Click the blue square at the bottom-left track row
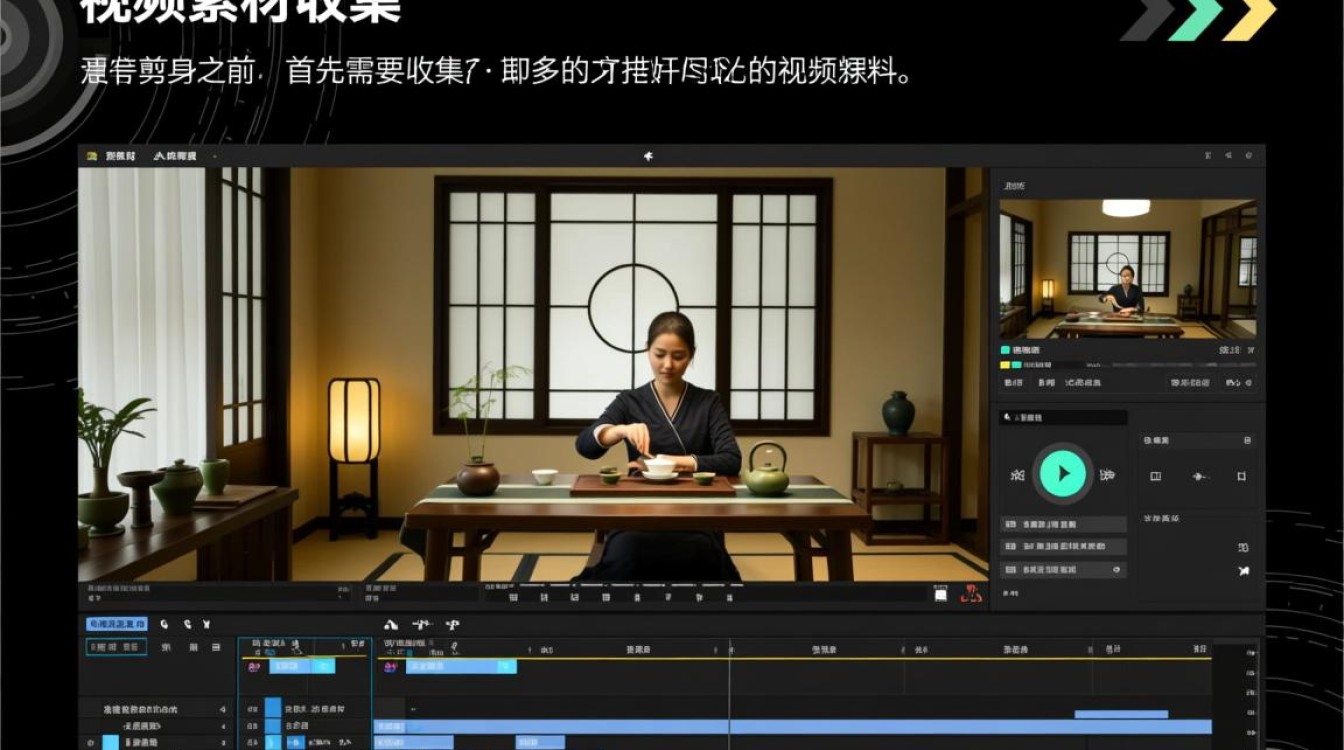 pyautogui.click(x=110, y=743)
